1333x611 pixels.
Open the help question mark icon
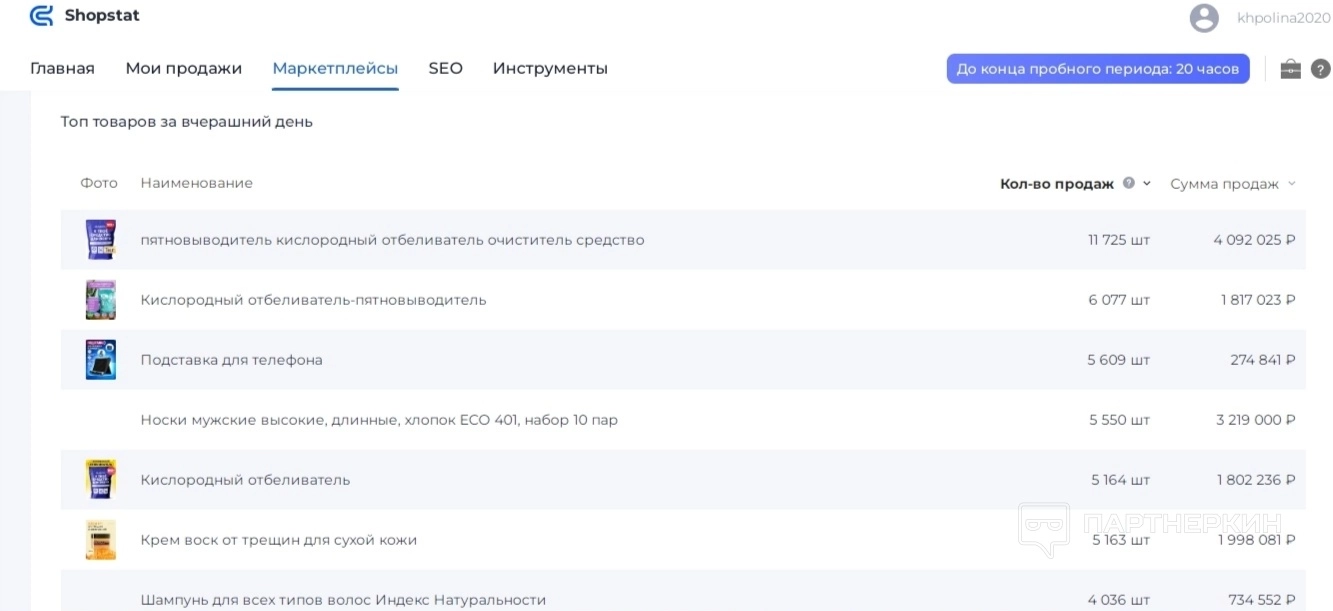point(1320,69)
